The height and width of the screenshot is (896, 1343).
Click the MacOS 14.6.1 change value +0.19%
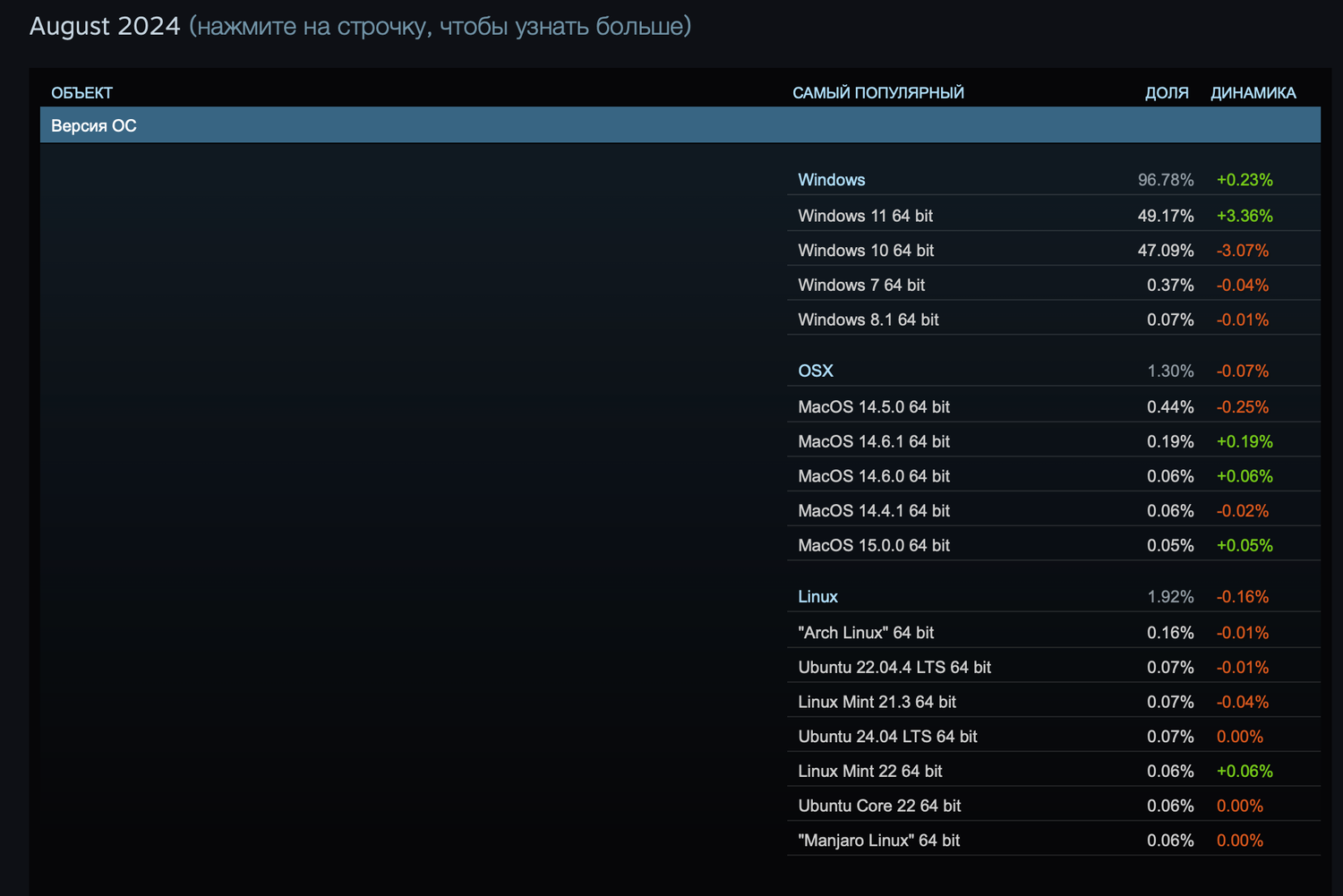click(x=1245, y=442)
